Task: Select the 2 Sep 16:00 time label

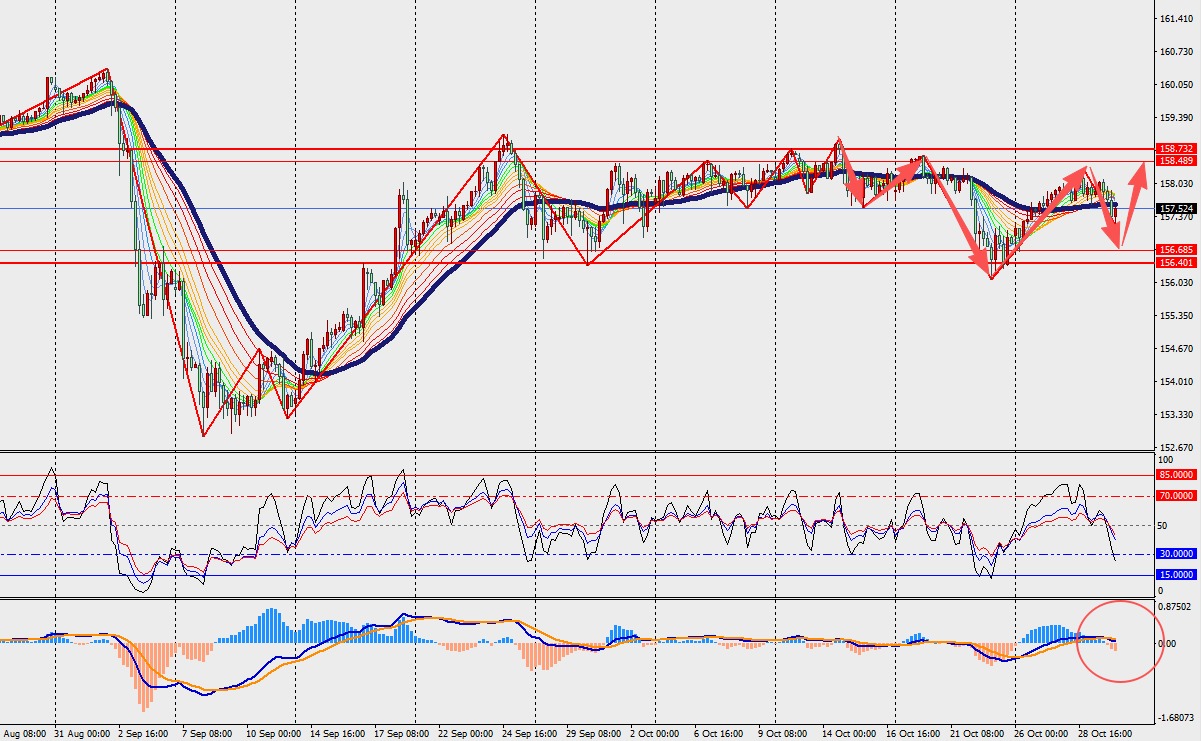Action: coord(145,733)
